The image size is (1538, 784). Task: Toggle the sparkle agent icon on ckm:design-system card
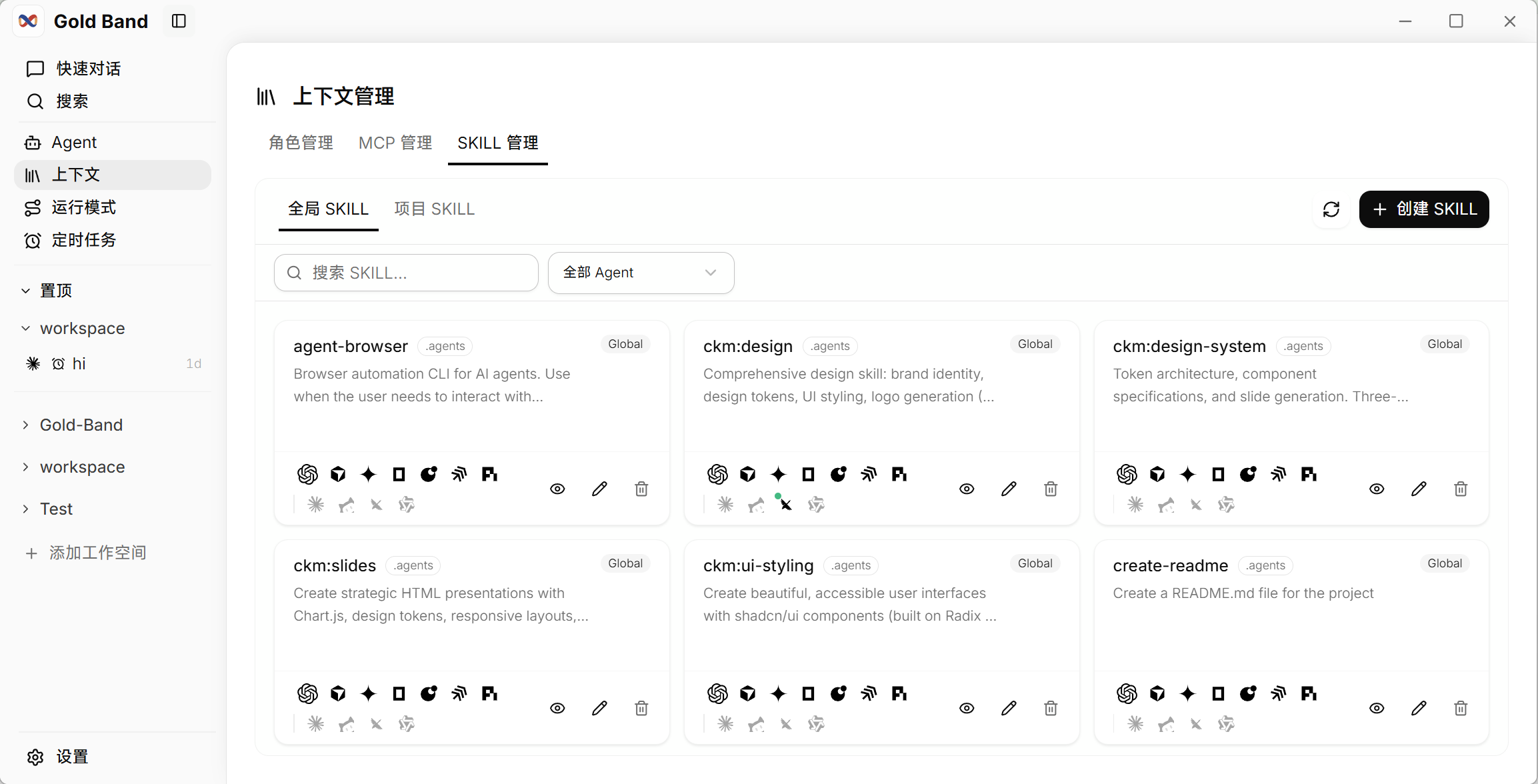point(1187,474)
